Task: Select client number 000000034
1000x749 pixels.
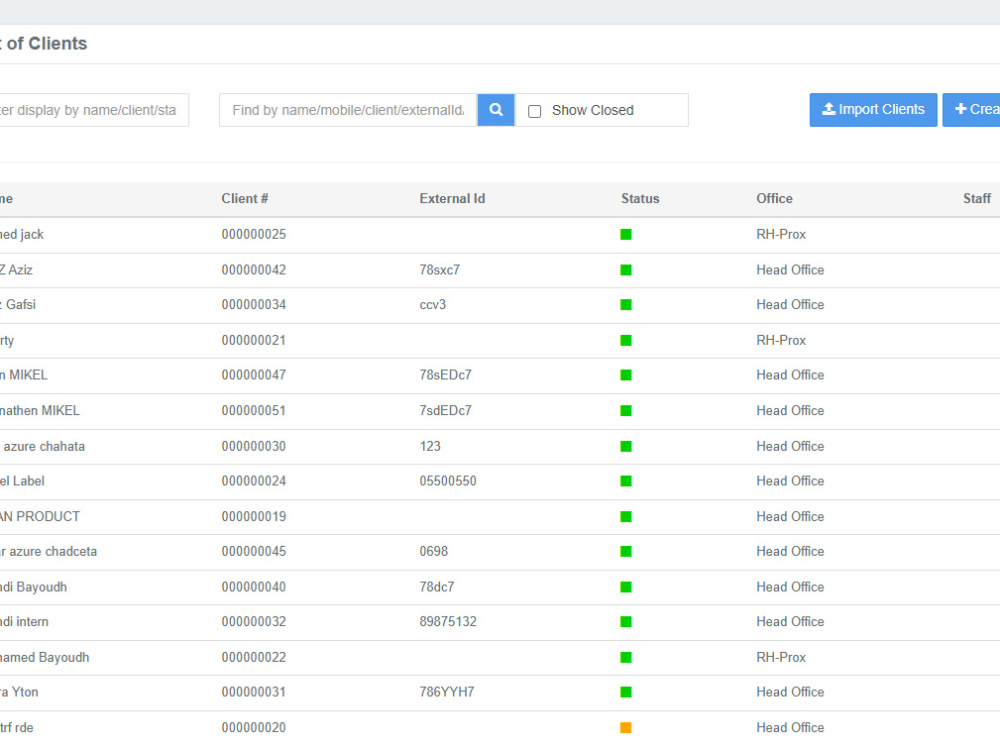Action: 254,305
